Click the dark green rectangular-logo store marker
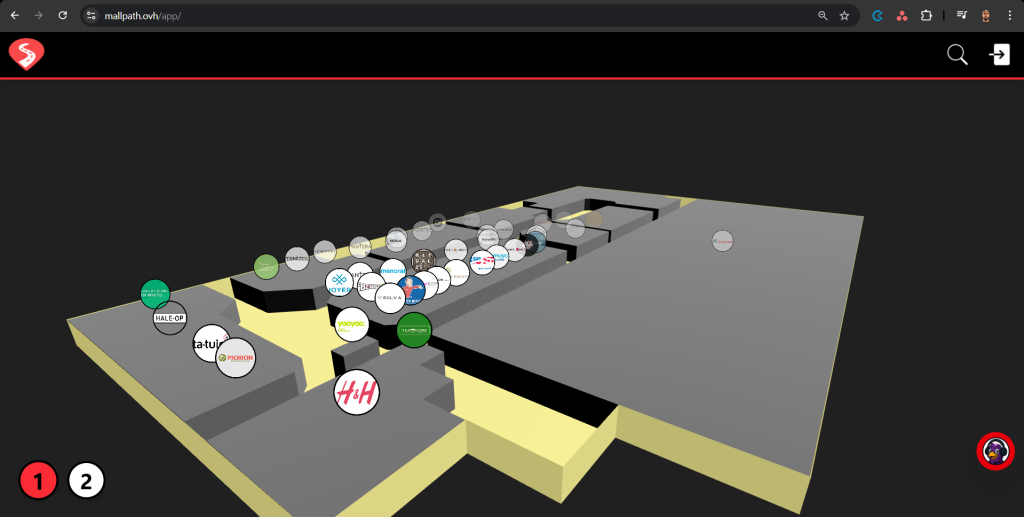Screen dimensions: 1024x517 click(414, 330)
